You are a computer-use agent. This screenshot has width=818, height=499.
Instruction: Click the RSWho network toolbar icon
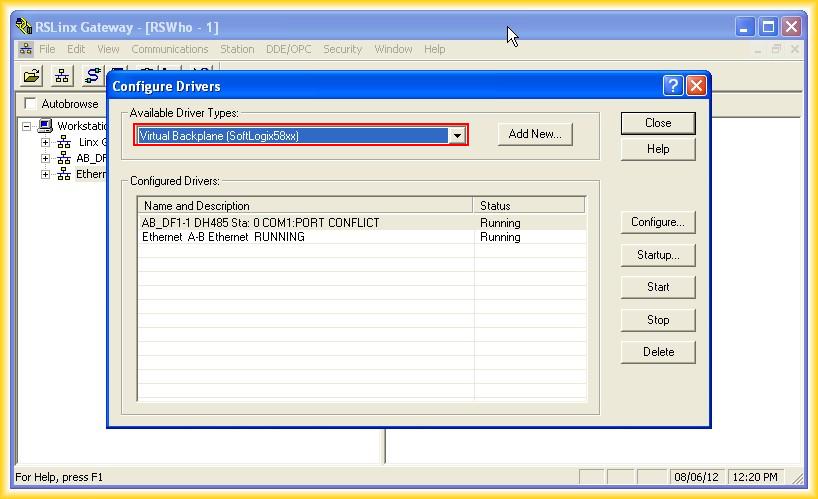(62, 76)
